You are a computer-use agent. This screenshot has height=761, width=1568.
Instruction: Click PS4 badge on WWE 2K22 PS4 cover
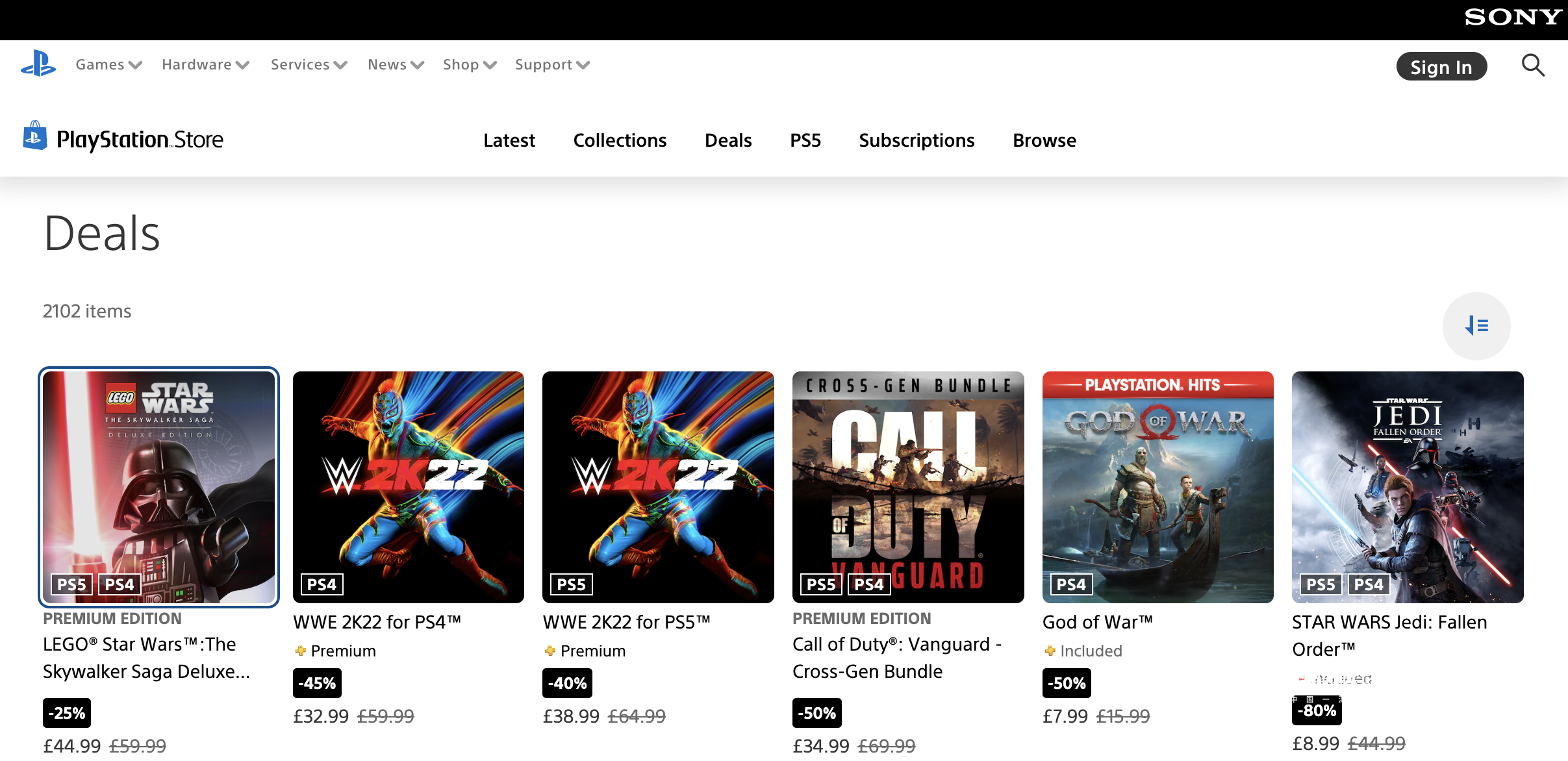[322, 584]
